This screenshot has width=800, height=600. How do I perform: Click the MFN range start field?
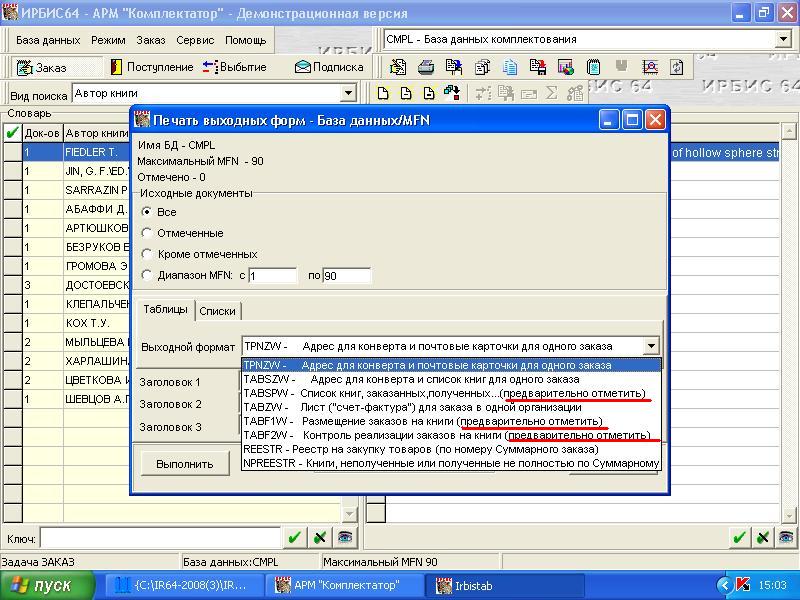pyautogui.click(x=272, y=276)
